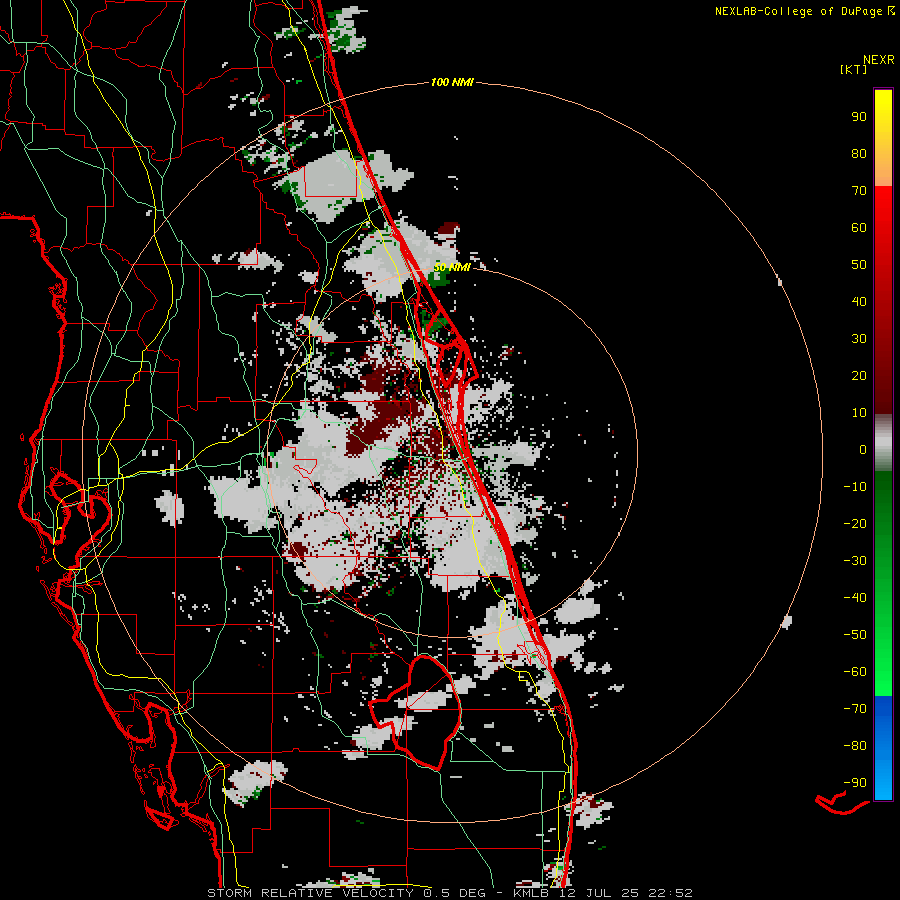900x900 pixels.
Task: Select the -10 value on velocity scale
Action: click(855, 487)
